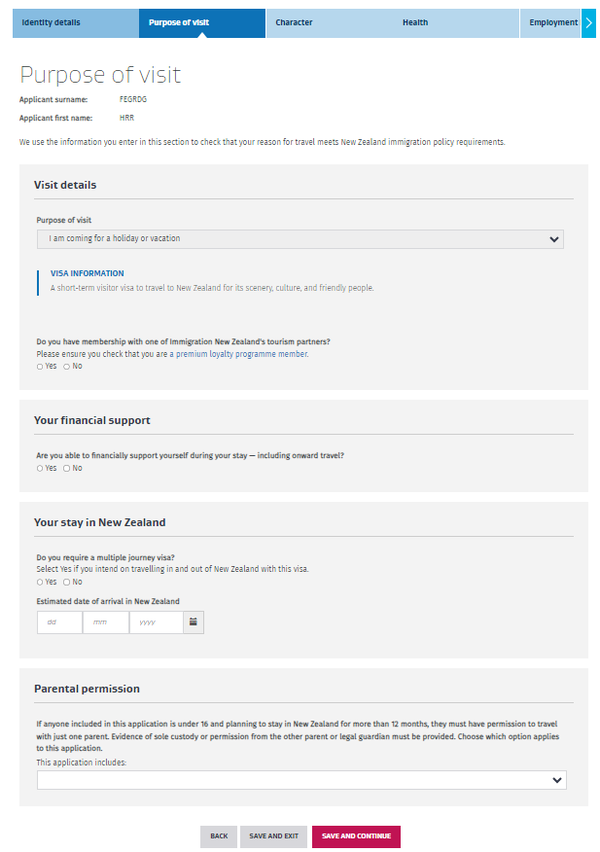
Task: Open the Health tab
Action: (x=415, y=22)
